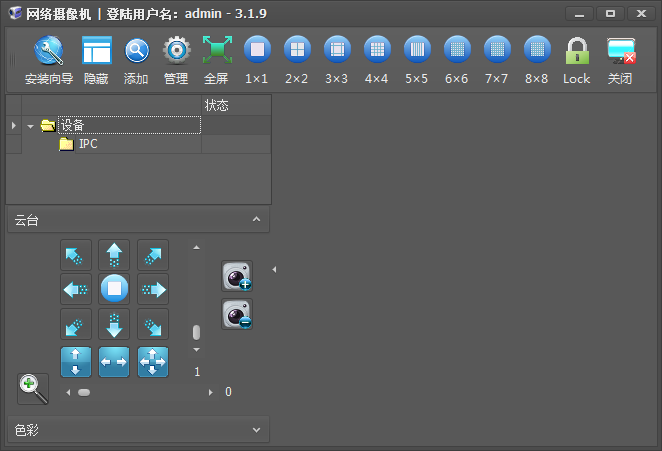This screenshot has height=451, width=662.
Task: Collapse the 设备 tree node
Action: click(x=31, y=126)
